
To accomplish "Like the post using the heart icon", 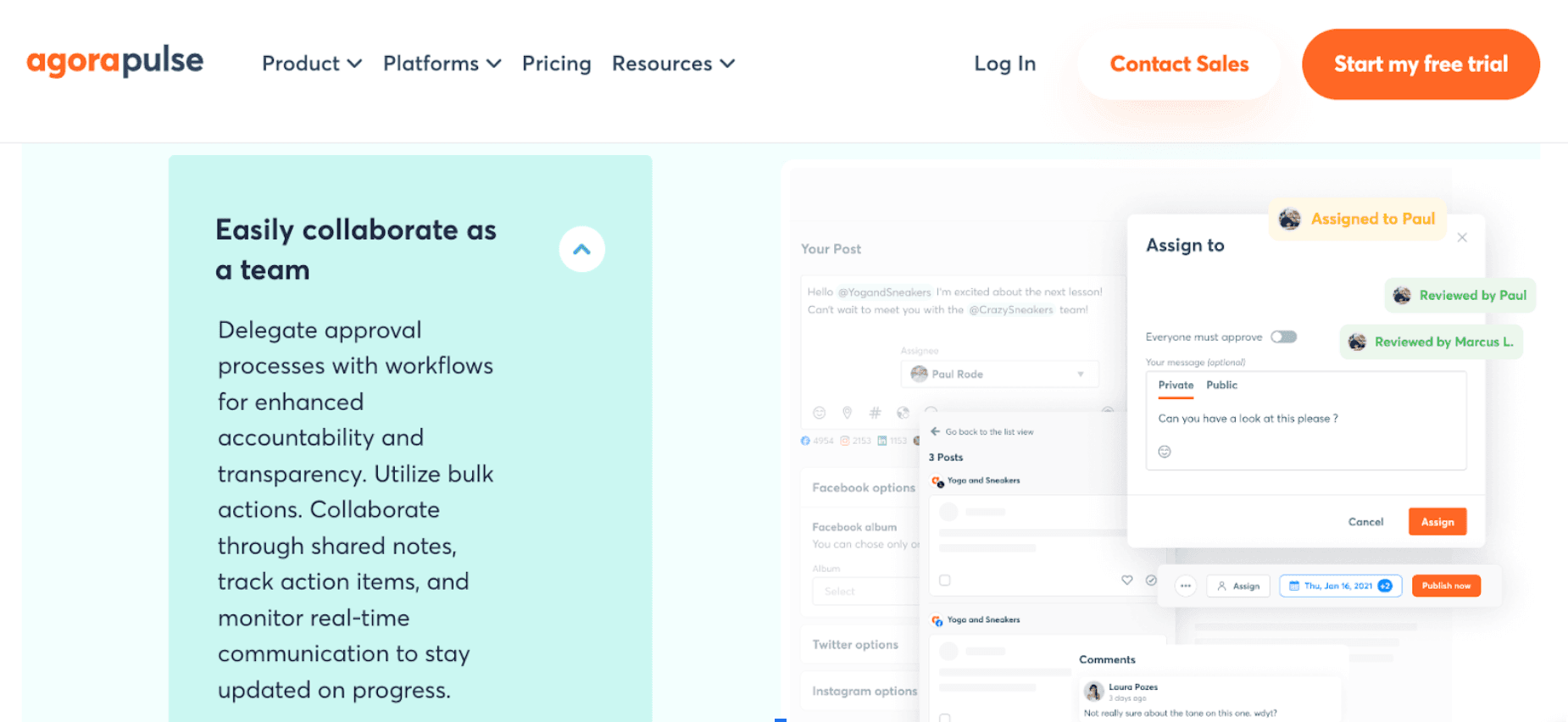I will pyautogui.click(x=1127, y=580).
